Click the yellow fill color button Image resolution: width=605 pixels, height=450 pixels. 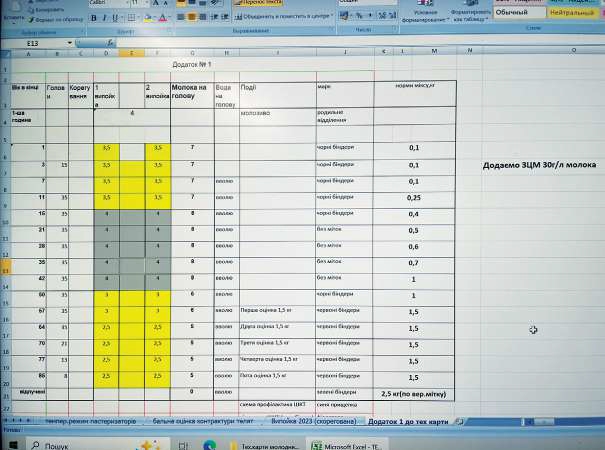click(147, 18)
